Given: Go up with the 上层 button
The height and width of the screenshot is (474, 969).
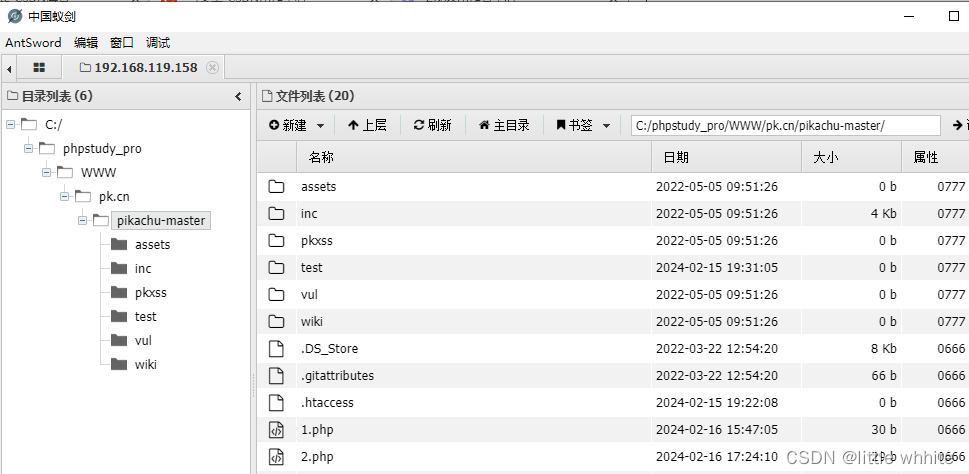Looking at the screenshot, I should click(x=367, y=125).
